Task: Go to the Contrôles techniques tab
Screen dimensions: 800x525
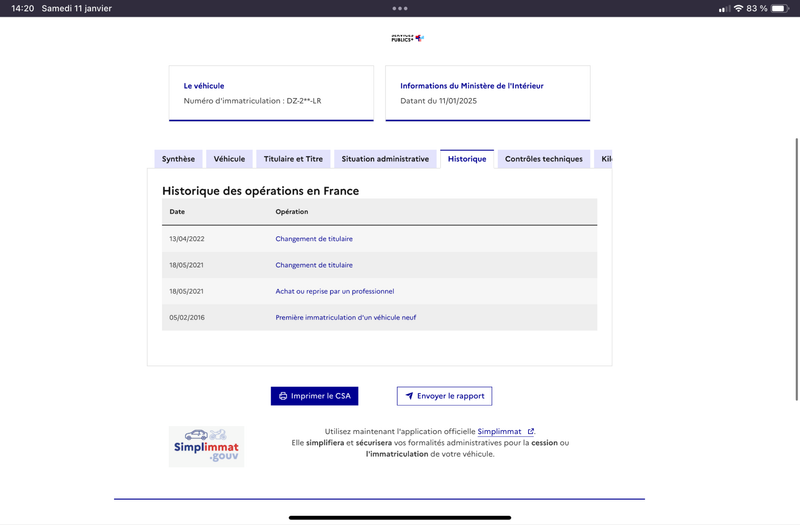Action: (x=544, y=159)
